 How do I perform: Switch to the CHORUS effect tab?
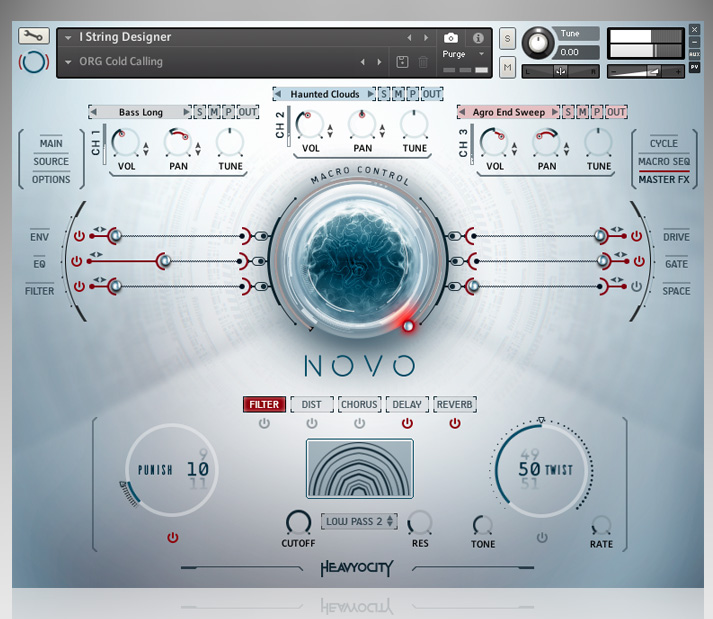(x=359, y=404)
